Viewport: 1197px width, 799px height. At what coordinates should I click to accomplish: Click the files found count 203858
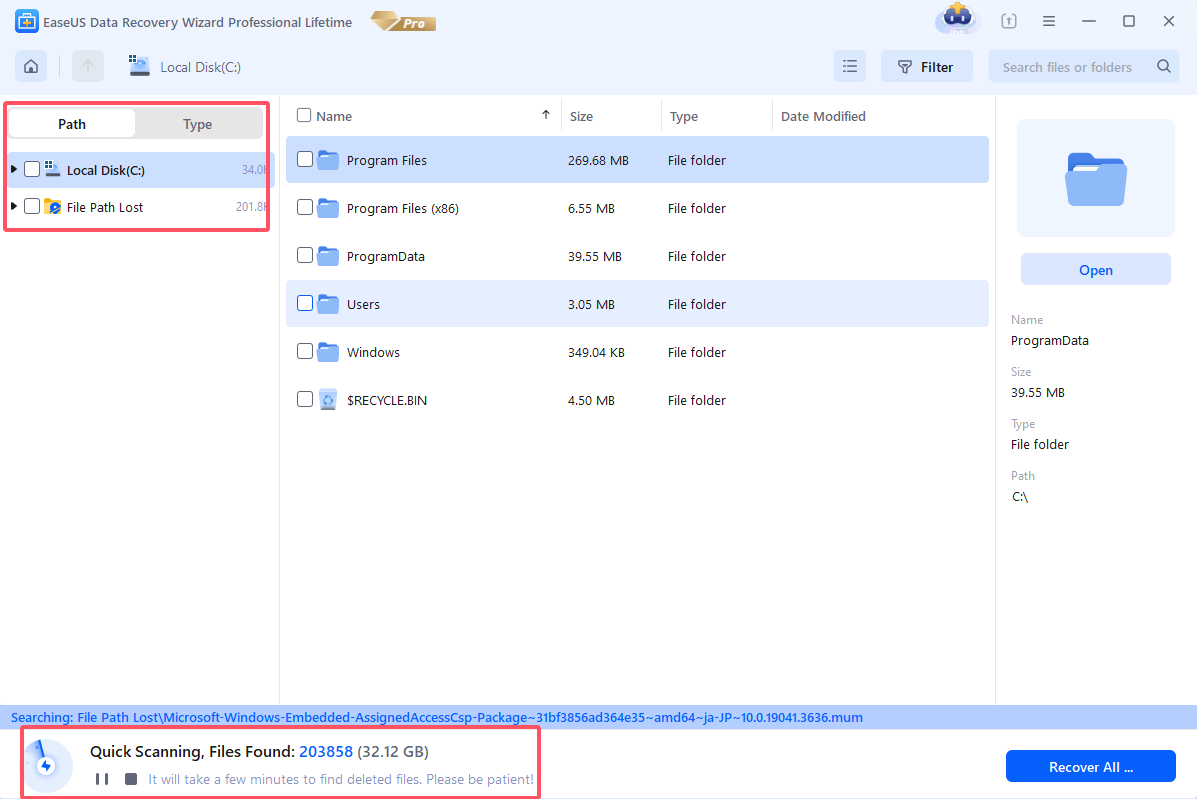coord(326,752)
